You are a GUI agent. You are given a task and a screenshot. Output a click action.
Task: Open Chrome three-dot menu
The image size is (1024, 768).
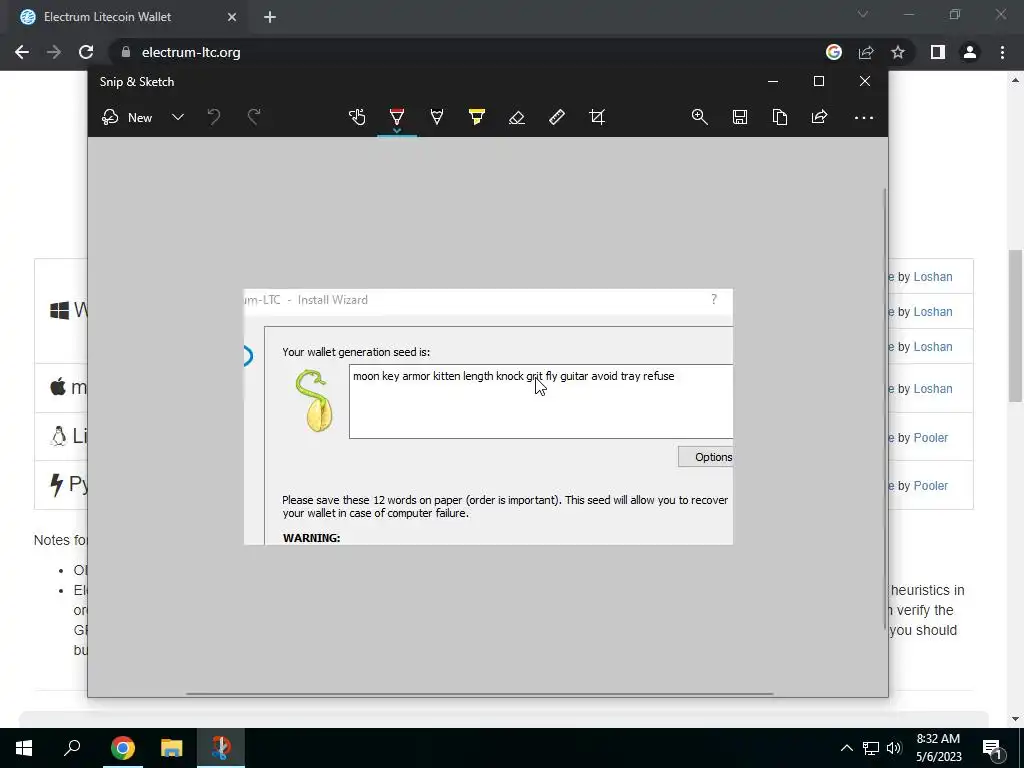pyautogui.click(x=1002, y=52)
